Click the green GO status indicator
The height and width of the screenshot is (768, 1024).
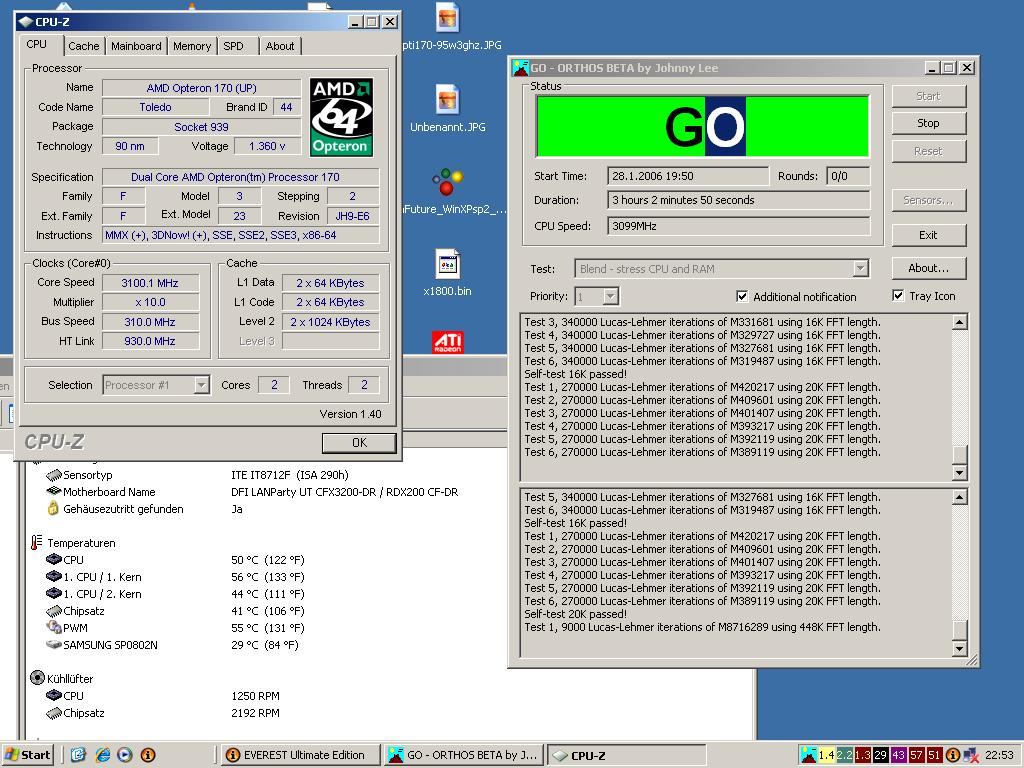[703, 126]
